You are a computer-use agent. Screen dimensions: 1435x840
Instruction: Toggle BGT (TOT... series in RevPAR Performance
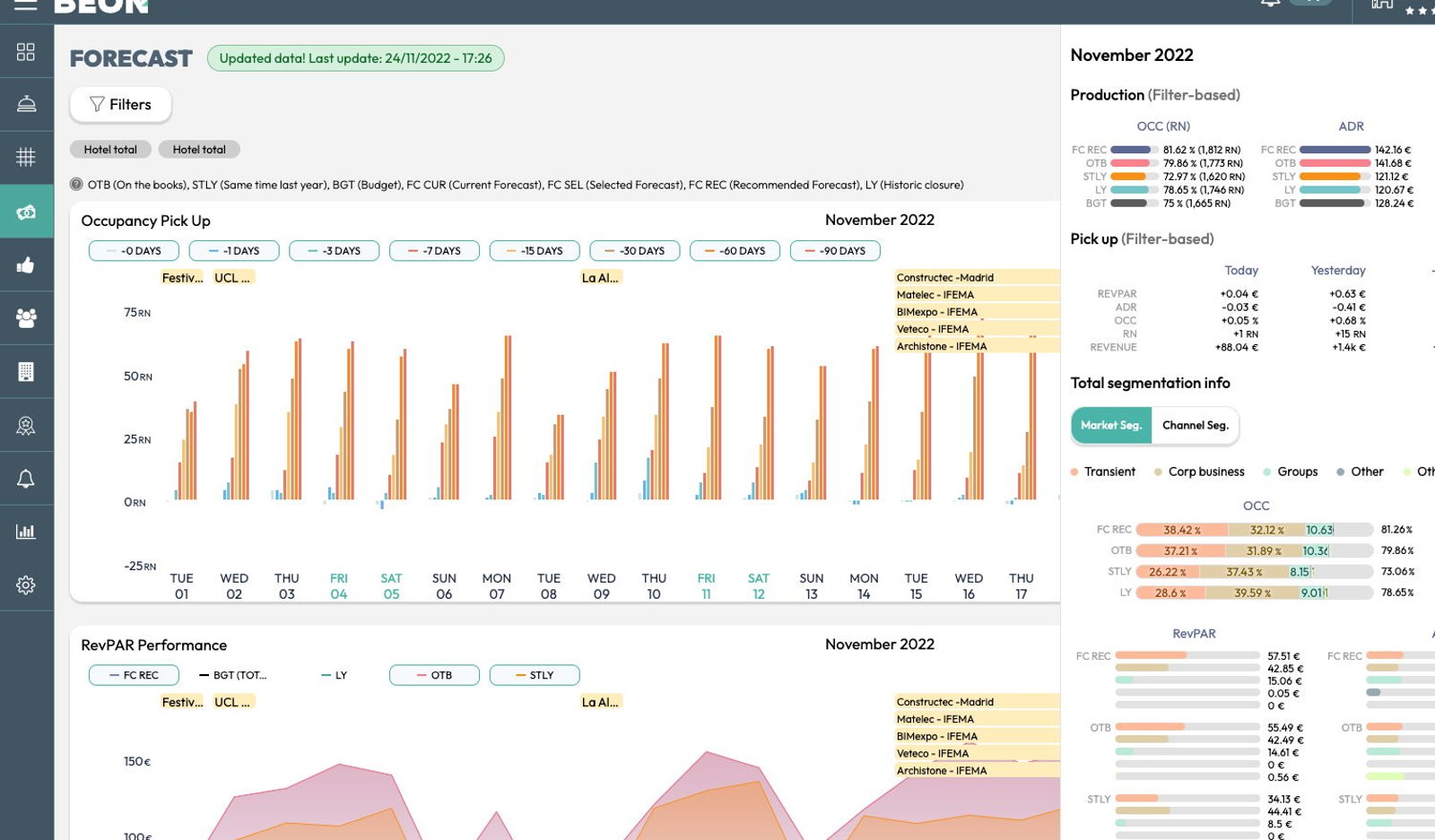(233, 675)
